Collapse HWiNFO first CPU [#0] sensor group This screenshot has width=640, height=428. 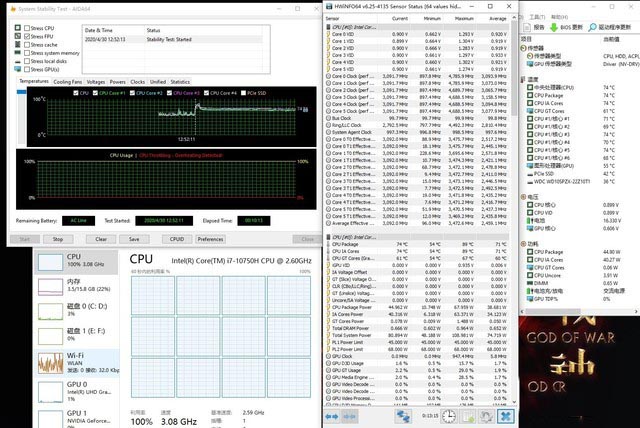pos(329,27)
